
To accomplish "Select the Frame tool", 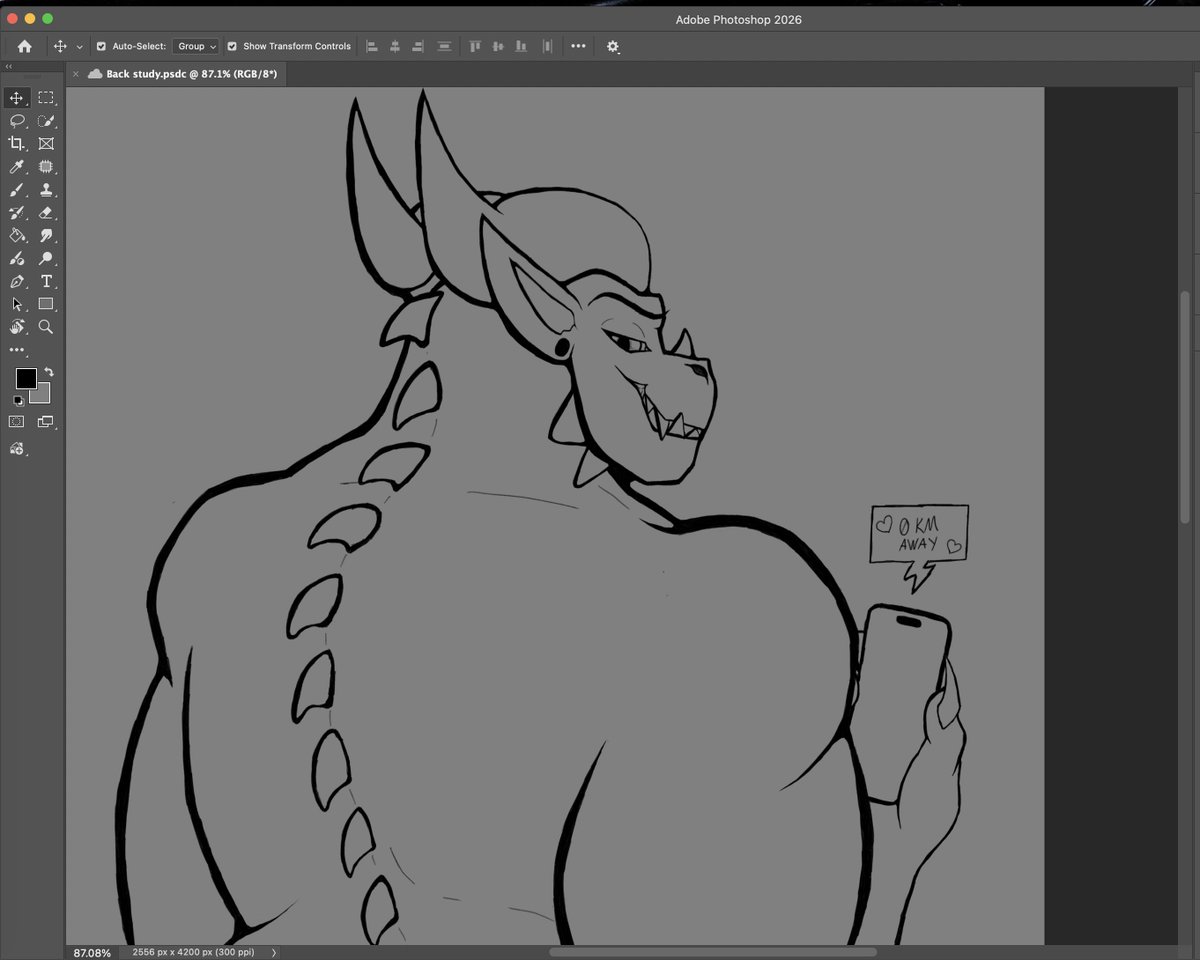I will [x=46, y=144].
